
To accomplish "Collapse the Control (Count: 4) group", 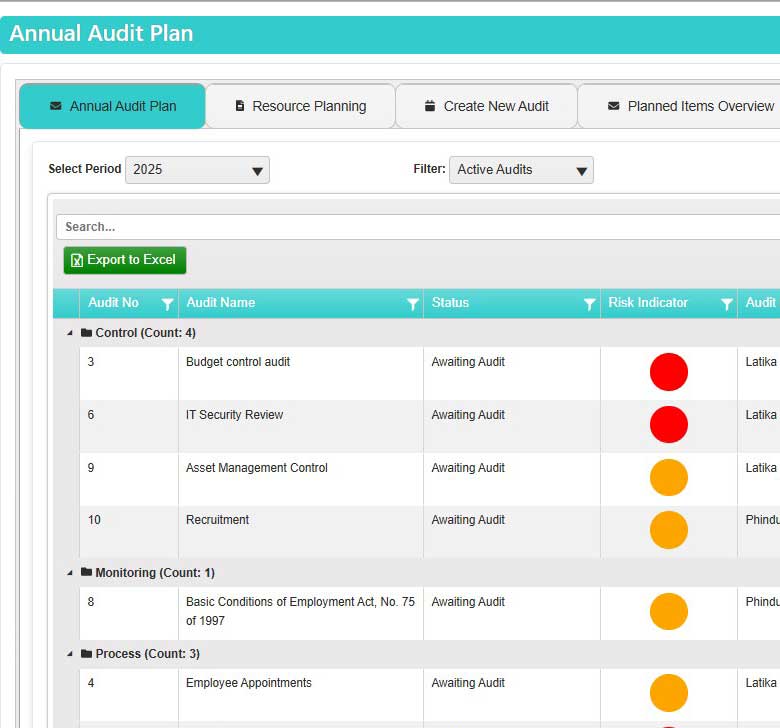I will [70, 333].
